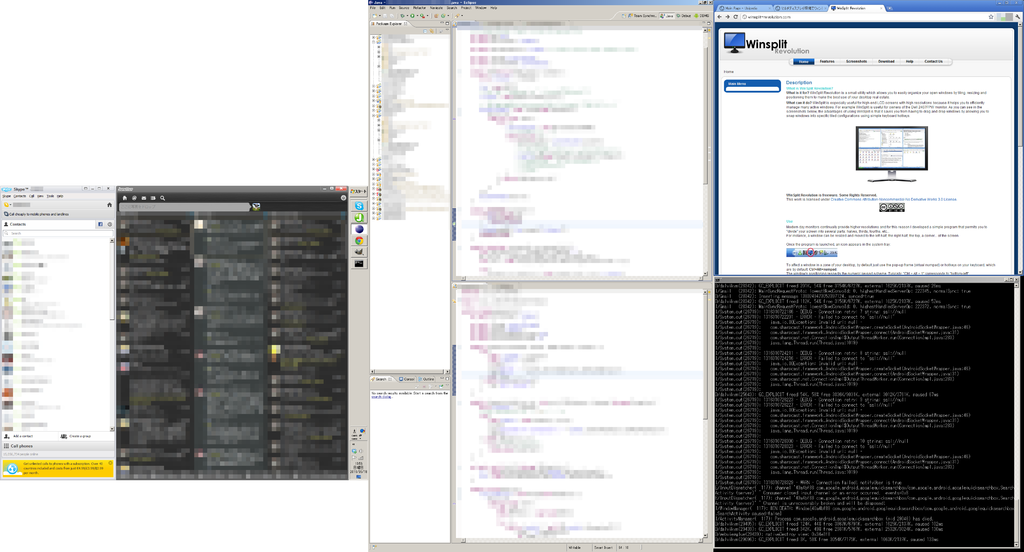Viewport: 1024px width, 552px height.
Task: Open settings gear in Twitter client top right
Action: point(344,198)
